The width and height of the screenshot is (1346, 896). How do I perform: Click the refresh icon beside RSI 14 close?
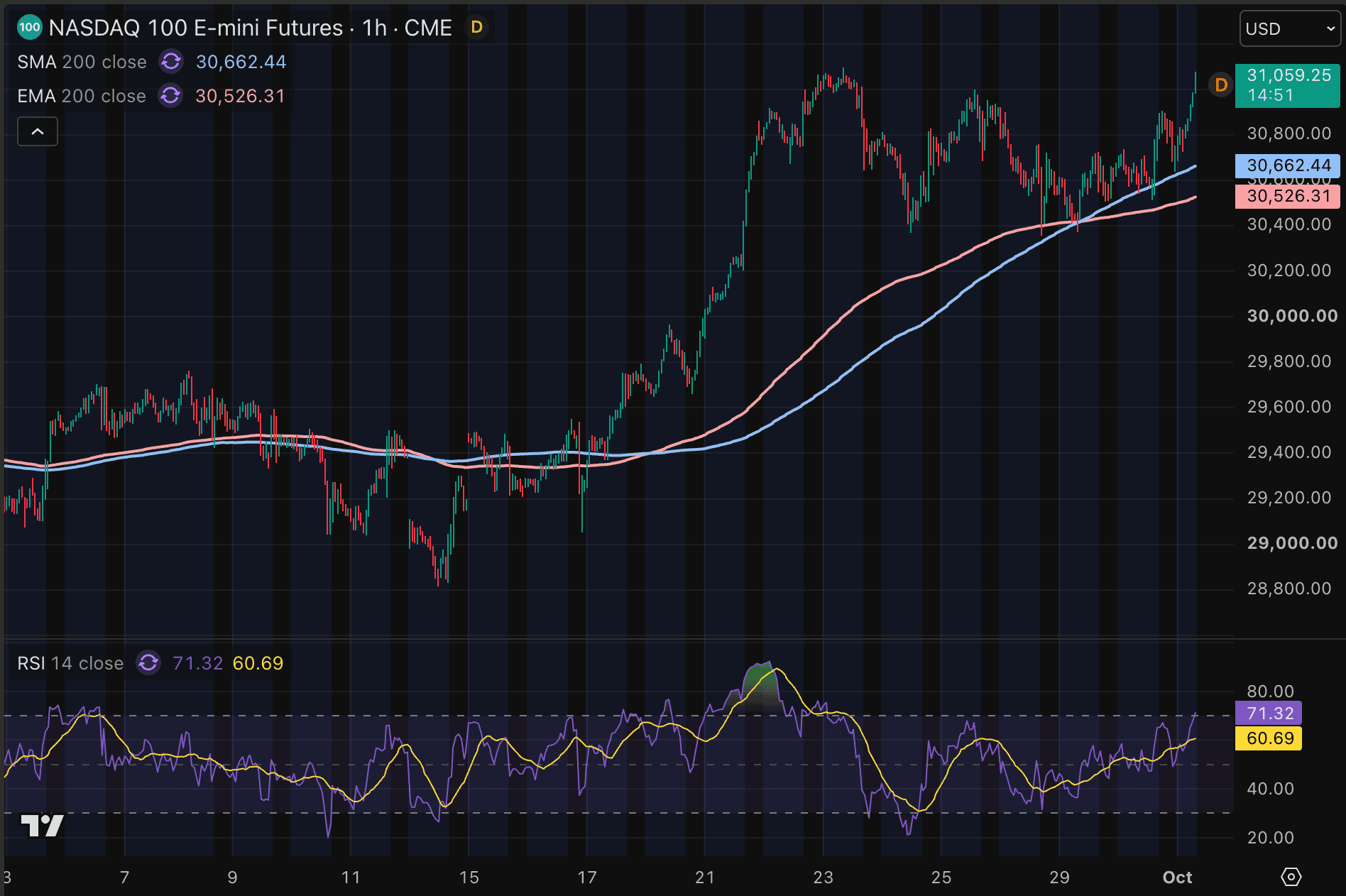point(148,663)
